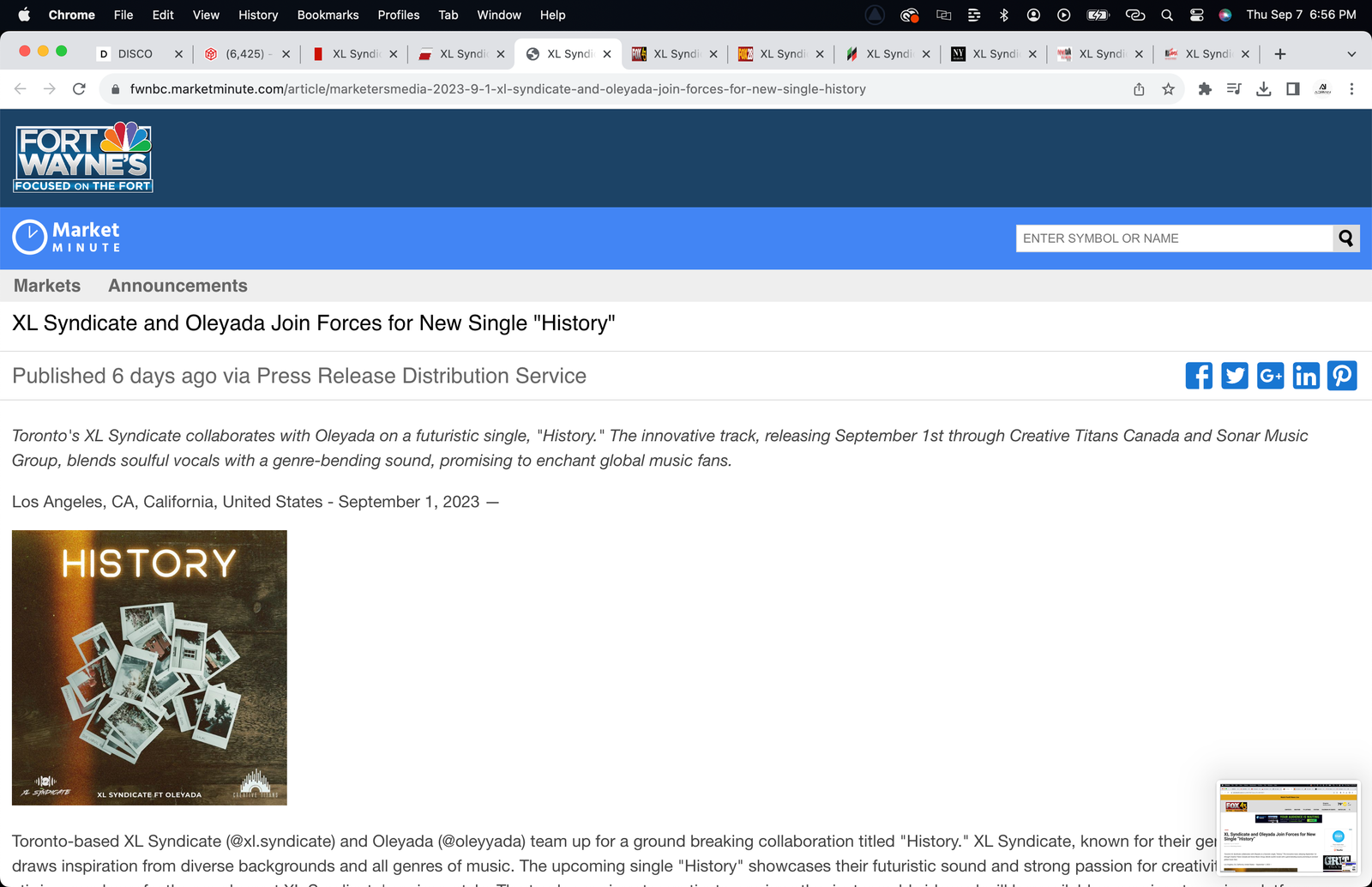Share article on Facebook
Image resolution: width=1372 pixels, height=887 pixels.
click(x=1199, y=376)
